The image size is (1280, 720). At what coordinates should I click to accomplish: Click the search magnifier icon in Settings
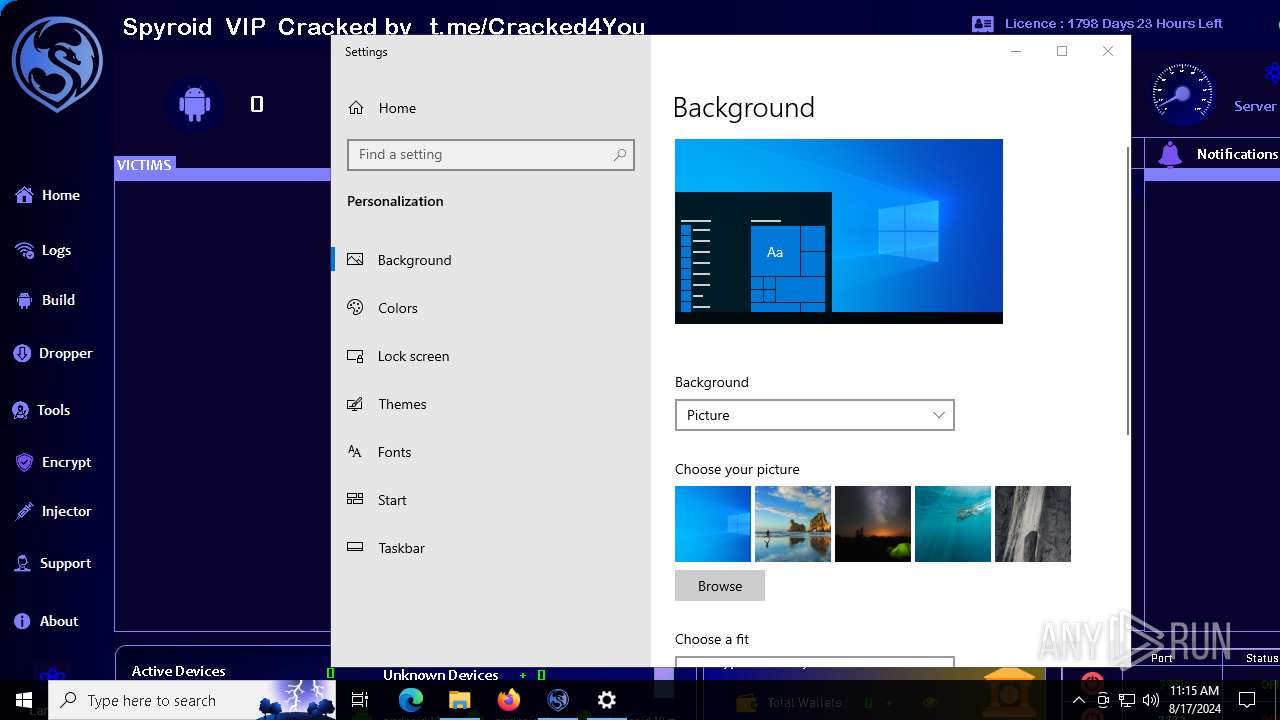coord(620,155)
